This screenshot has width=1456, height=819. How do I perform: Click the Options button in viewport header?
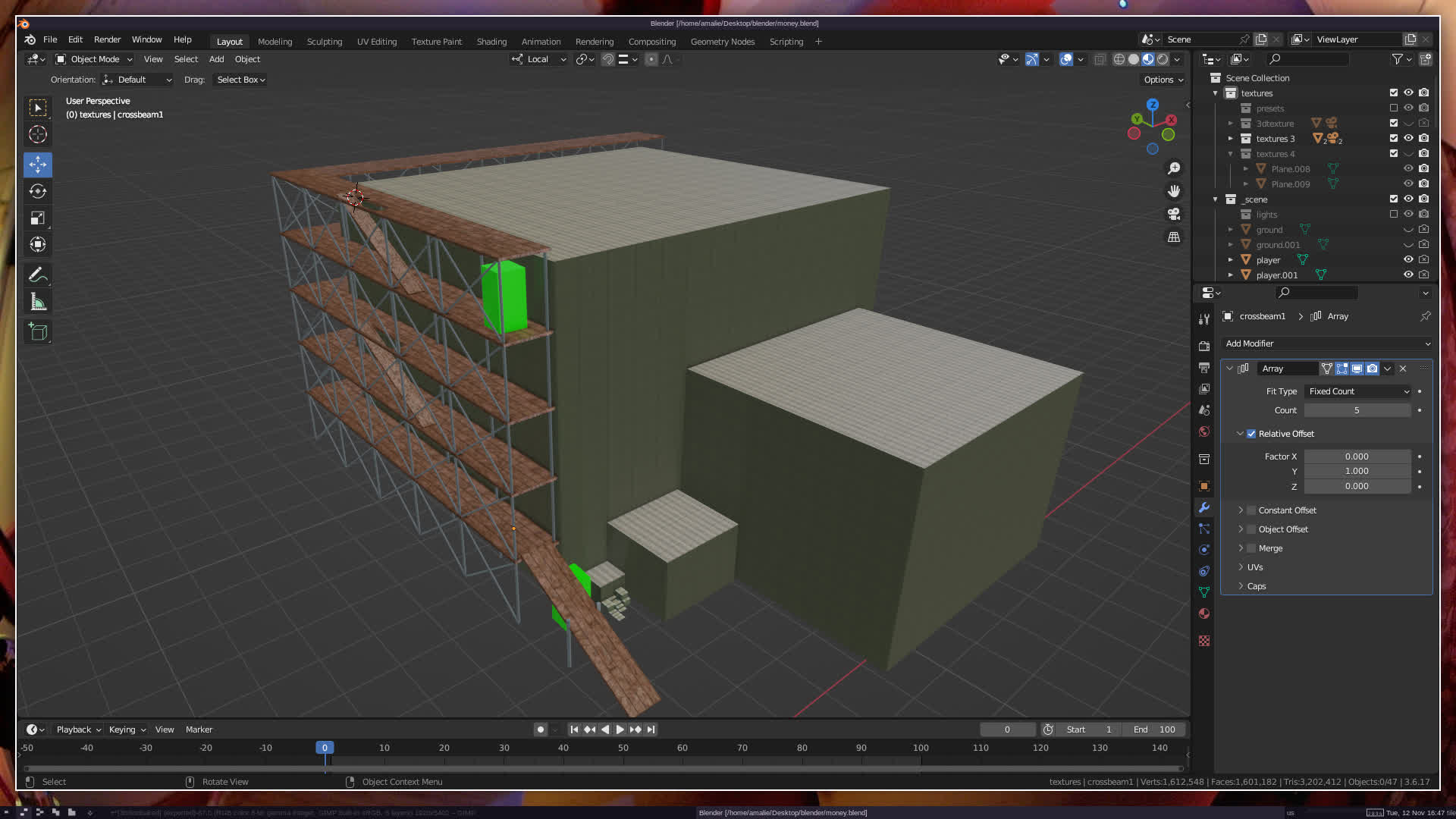[1163, 80]
